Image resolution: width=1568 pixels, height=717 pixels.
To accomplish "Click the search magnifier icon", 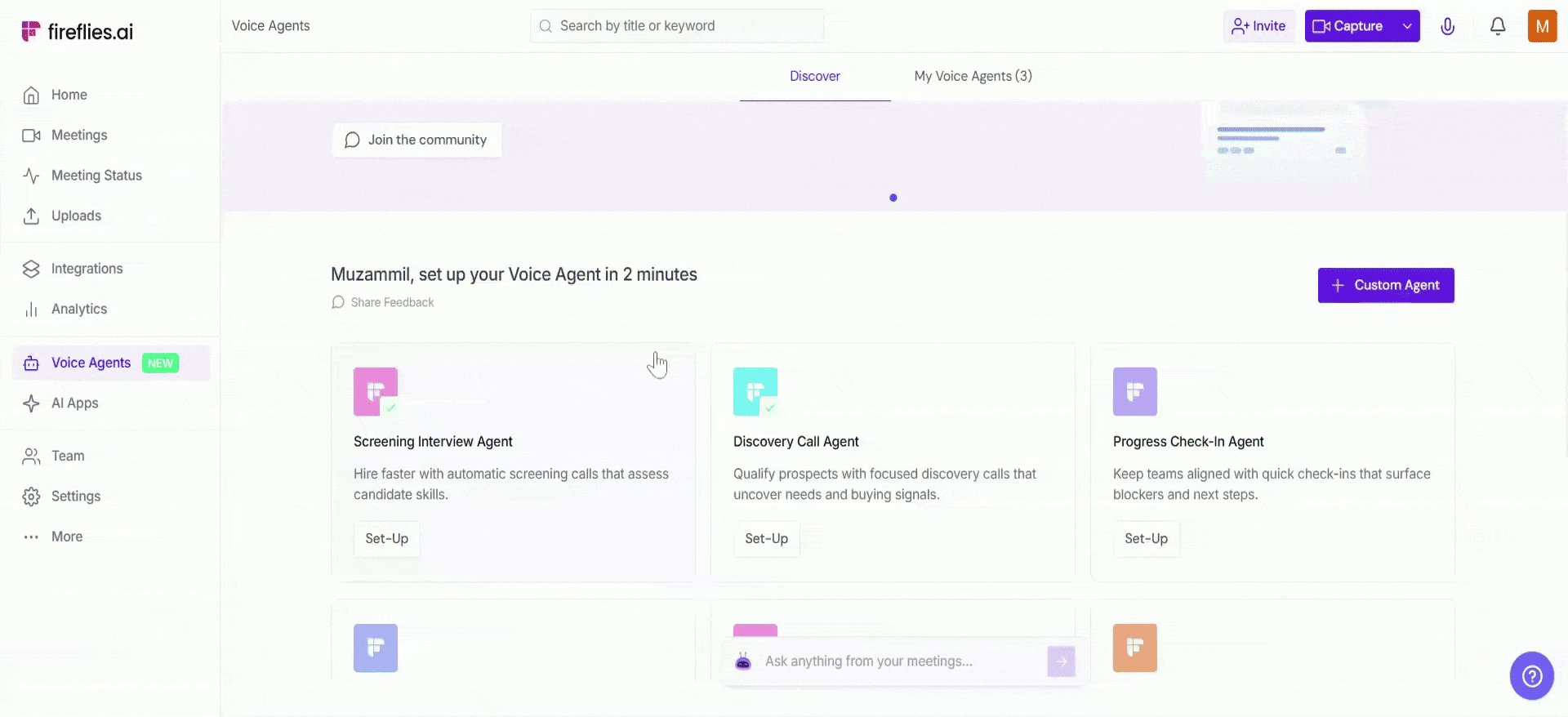I will (546, 26).
